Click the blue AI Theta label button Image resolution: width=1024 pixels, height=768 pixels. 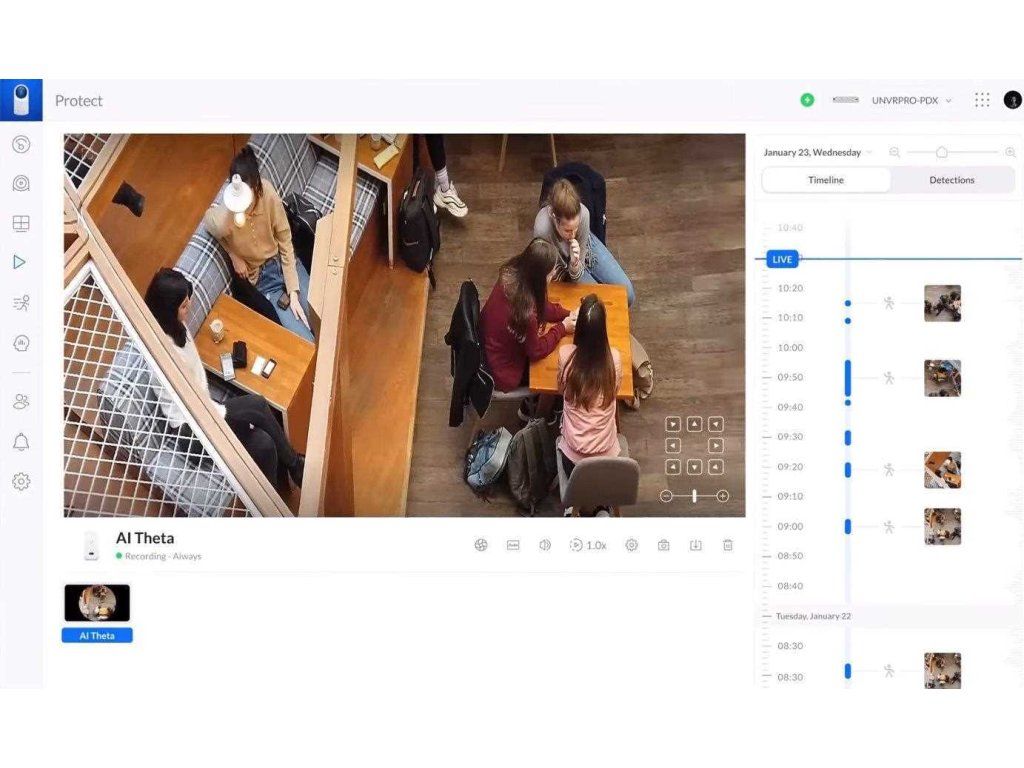pos(97,635)
